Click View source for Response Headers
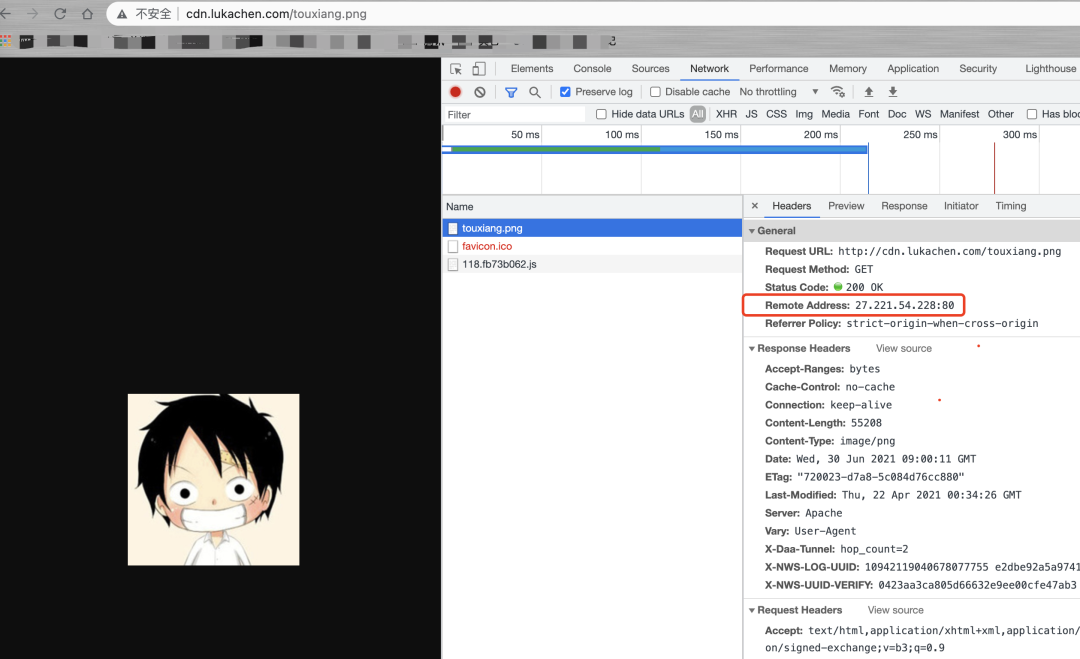This screenshot has height=659, width=1080. 904,348
